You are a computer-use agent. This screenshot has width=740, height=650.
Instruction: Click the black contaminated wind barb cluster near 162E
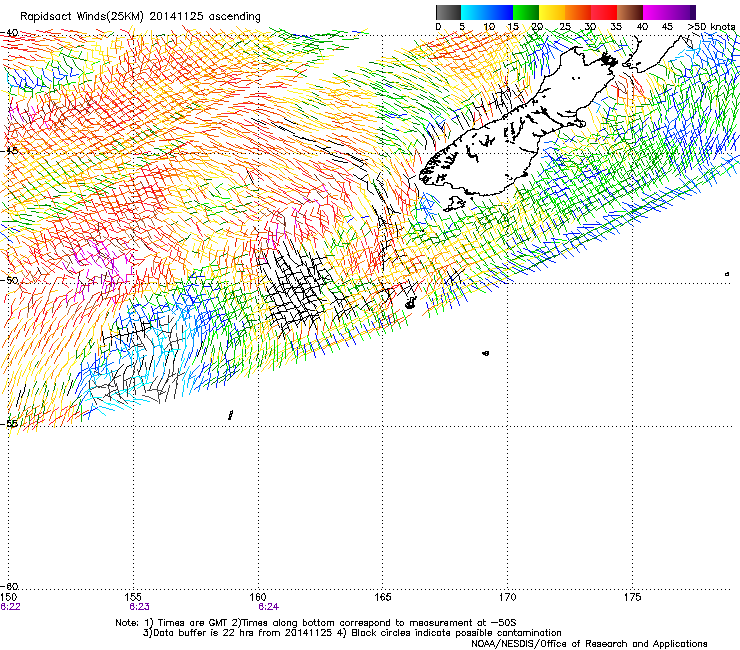click(295, 288)
